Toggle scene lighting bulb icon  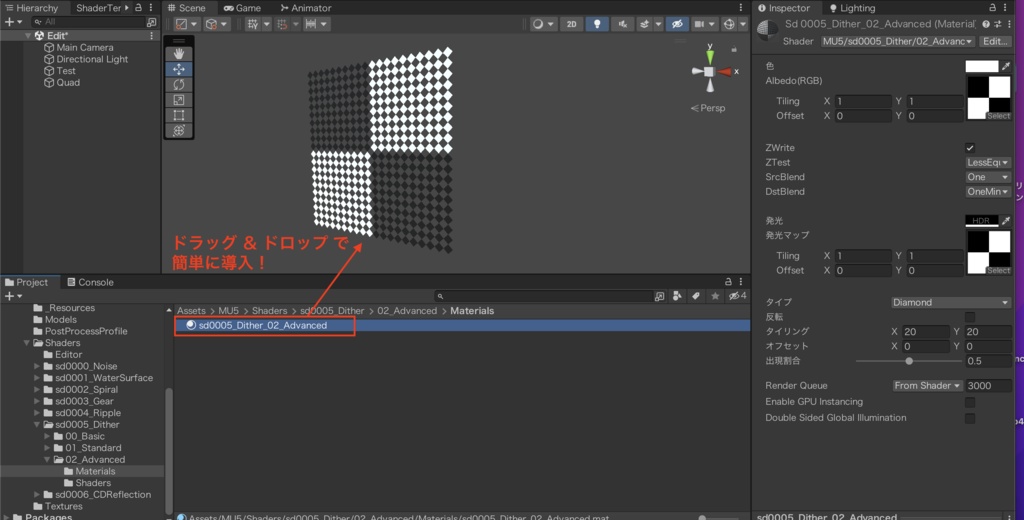[596, 24]
